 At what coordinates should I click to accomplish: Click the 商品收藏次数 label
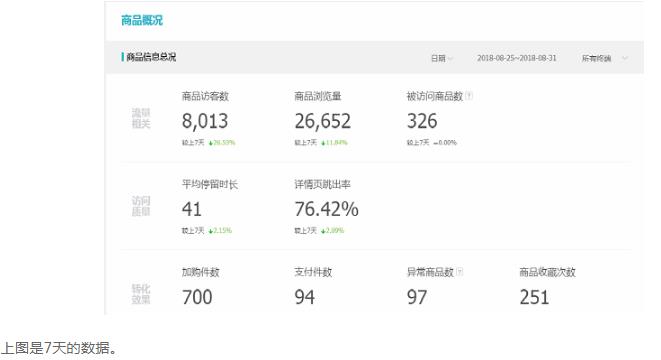(547, 272)
